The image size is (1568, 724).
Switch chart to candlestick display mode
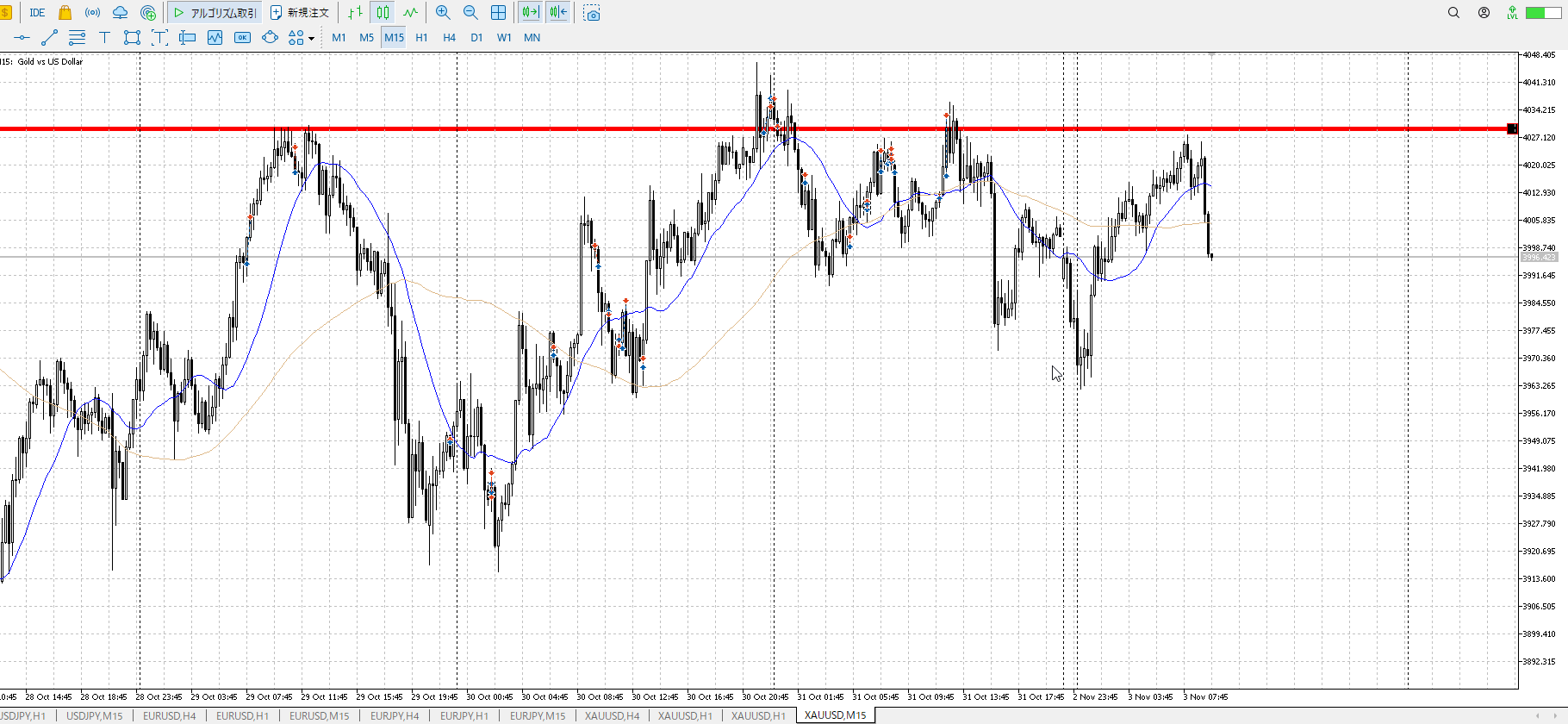[383, 13]
